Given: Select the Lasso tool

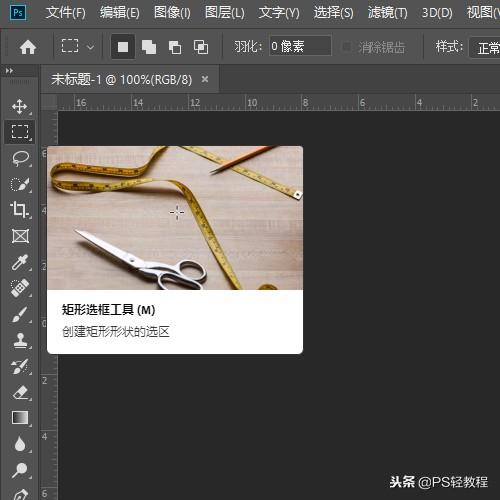Looking at the screenshot, I should click(x=20, y=158).
